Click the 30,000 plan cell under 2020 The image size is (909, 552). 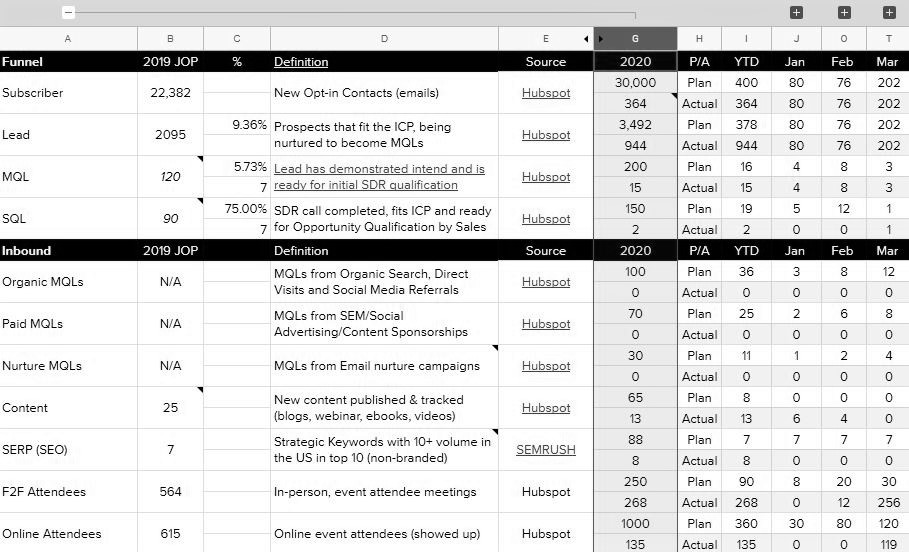[x=636, y=83]
